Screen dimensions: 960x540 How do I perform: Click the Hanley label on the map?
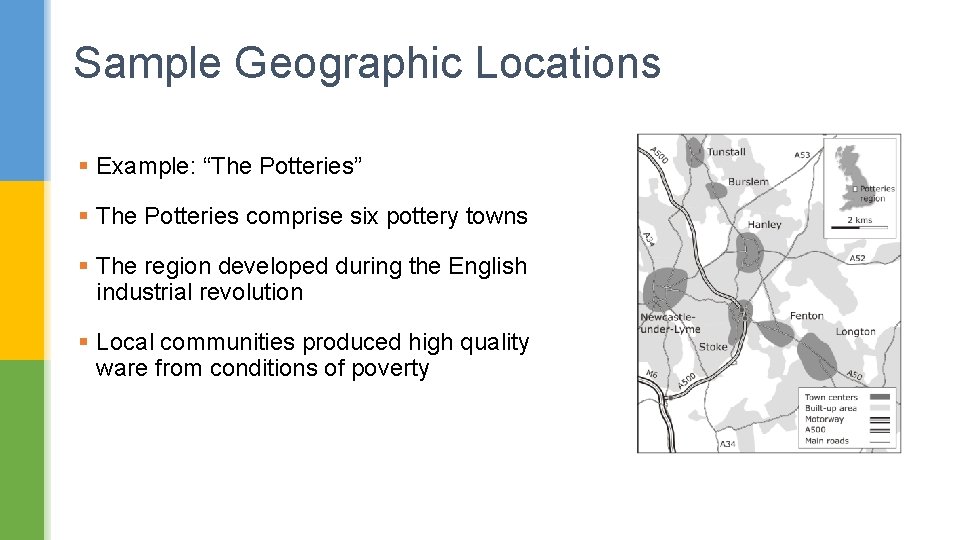click(764, 225)
